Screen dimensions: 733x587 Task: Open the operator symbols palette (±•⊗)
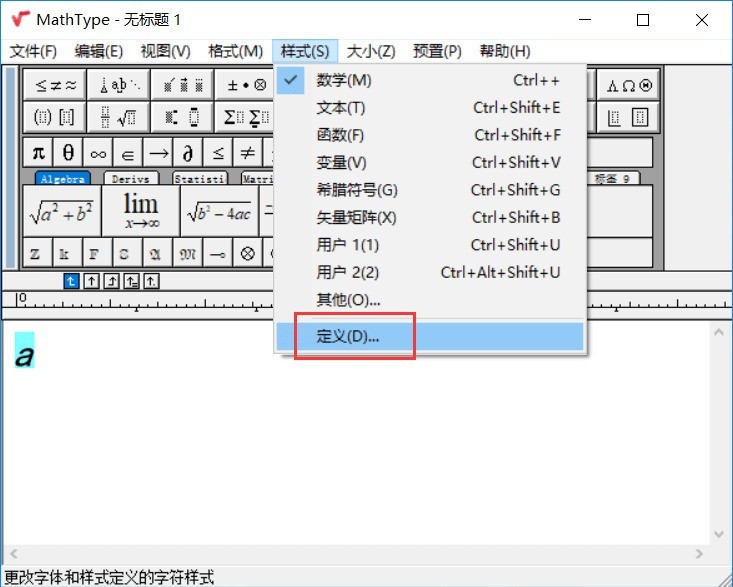[245, 85]
